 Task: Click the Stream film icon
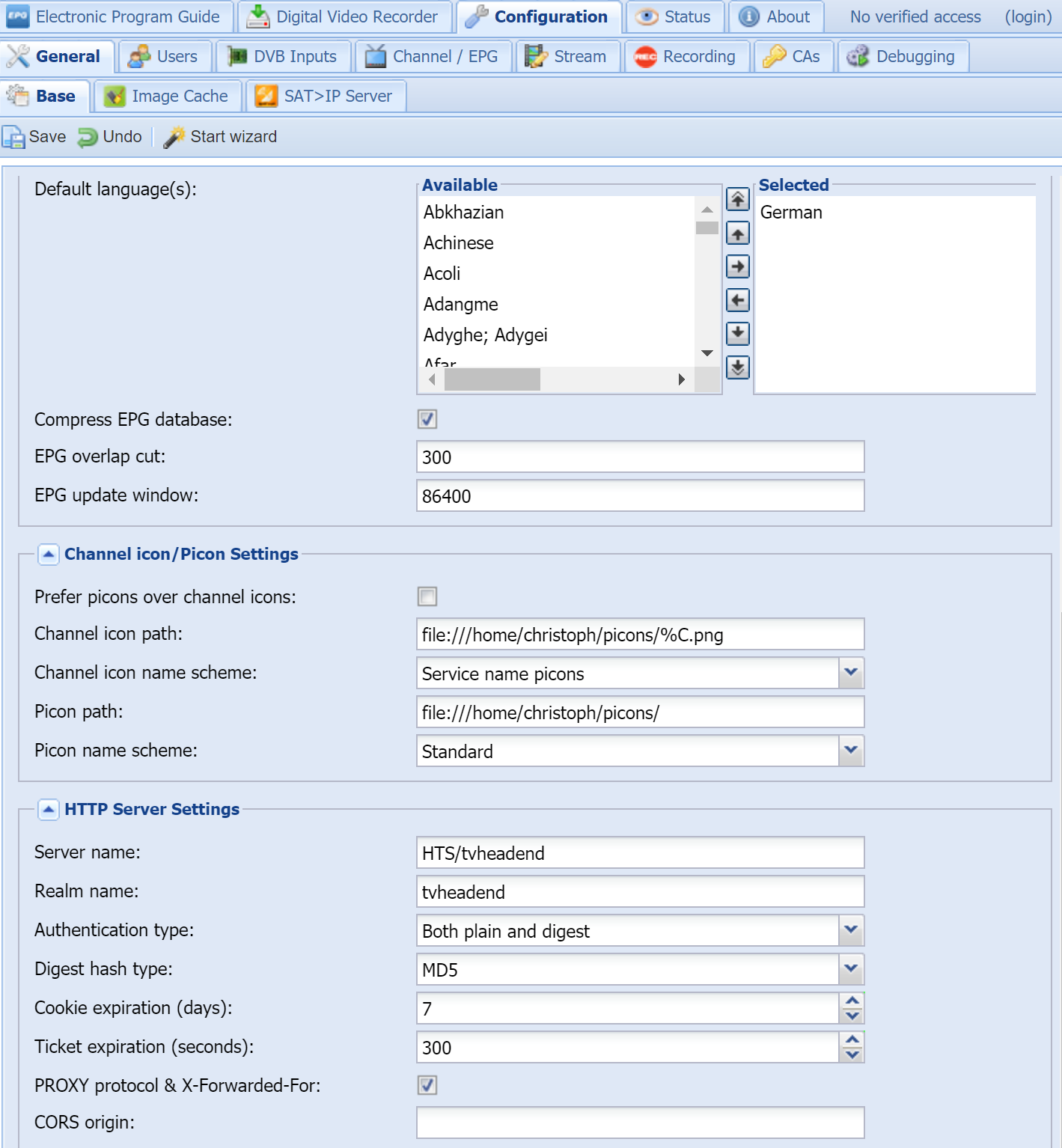(x=536, y=56)
